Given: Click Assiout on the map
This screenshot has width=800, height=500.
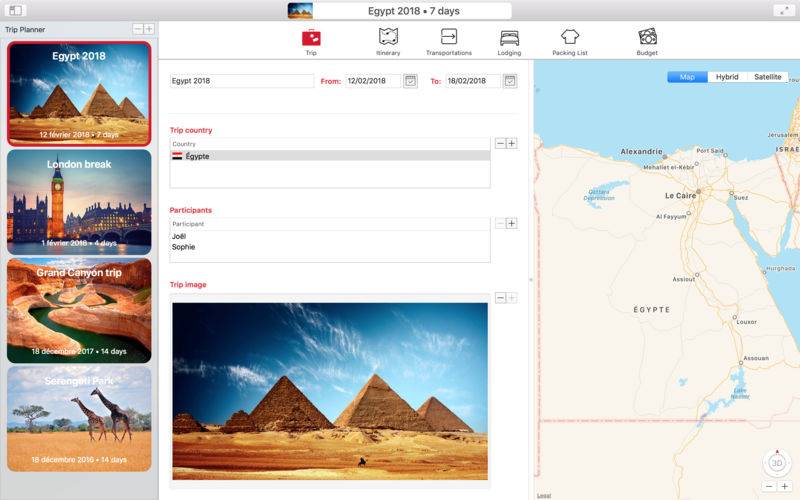Looking at the screenshot, I should click(684, 279).
